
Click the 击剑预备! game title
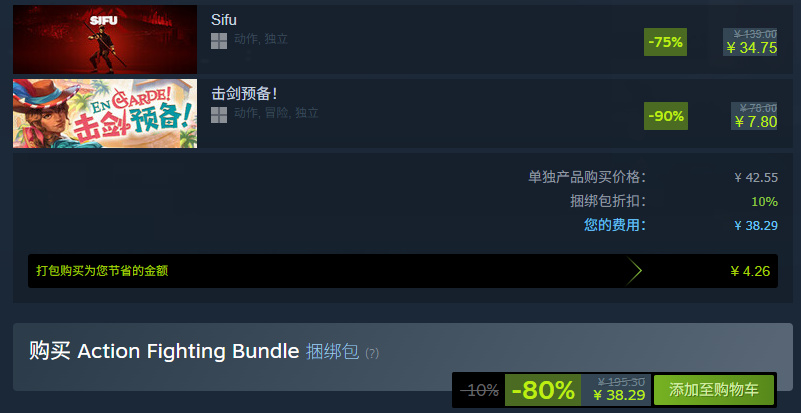[x=244, y=94]
